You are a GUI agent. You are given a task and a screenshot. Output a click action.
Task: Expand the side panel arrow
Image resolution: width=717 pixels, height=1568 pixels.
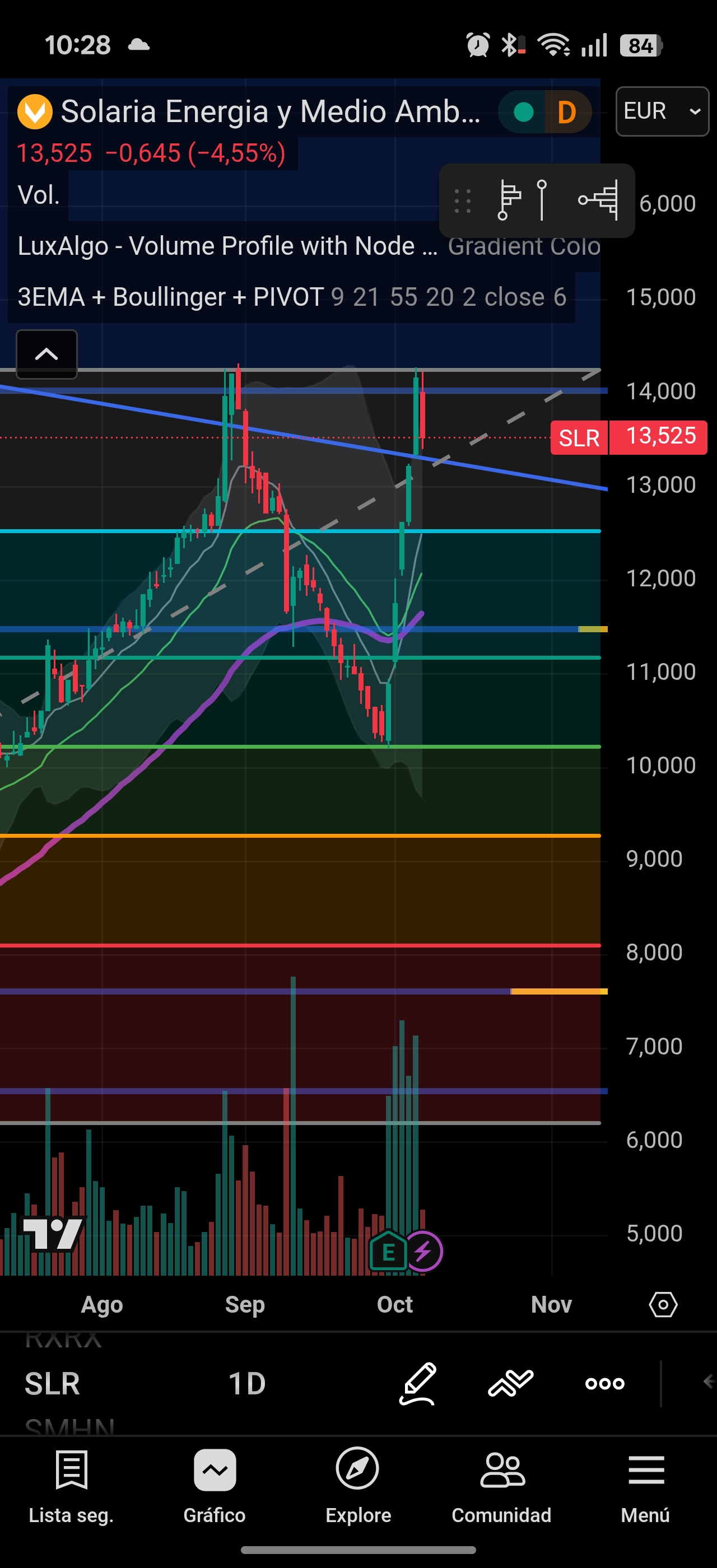coord(708,1381)
